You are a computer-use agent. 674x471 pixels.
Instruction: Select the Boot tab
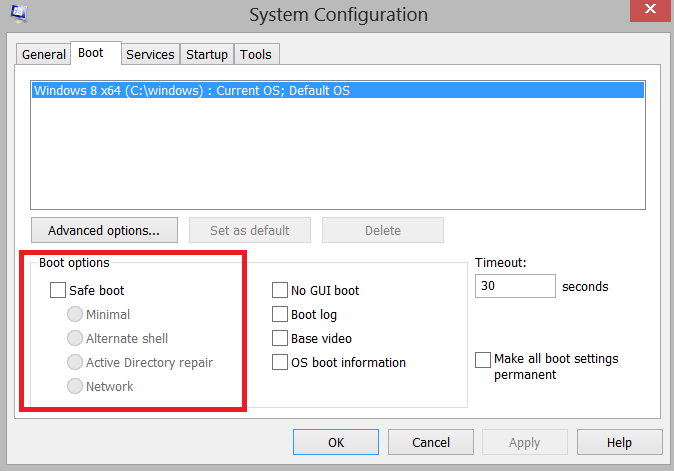point(96,53)
